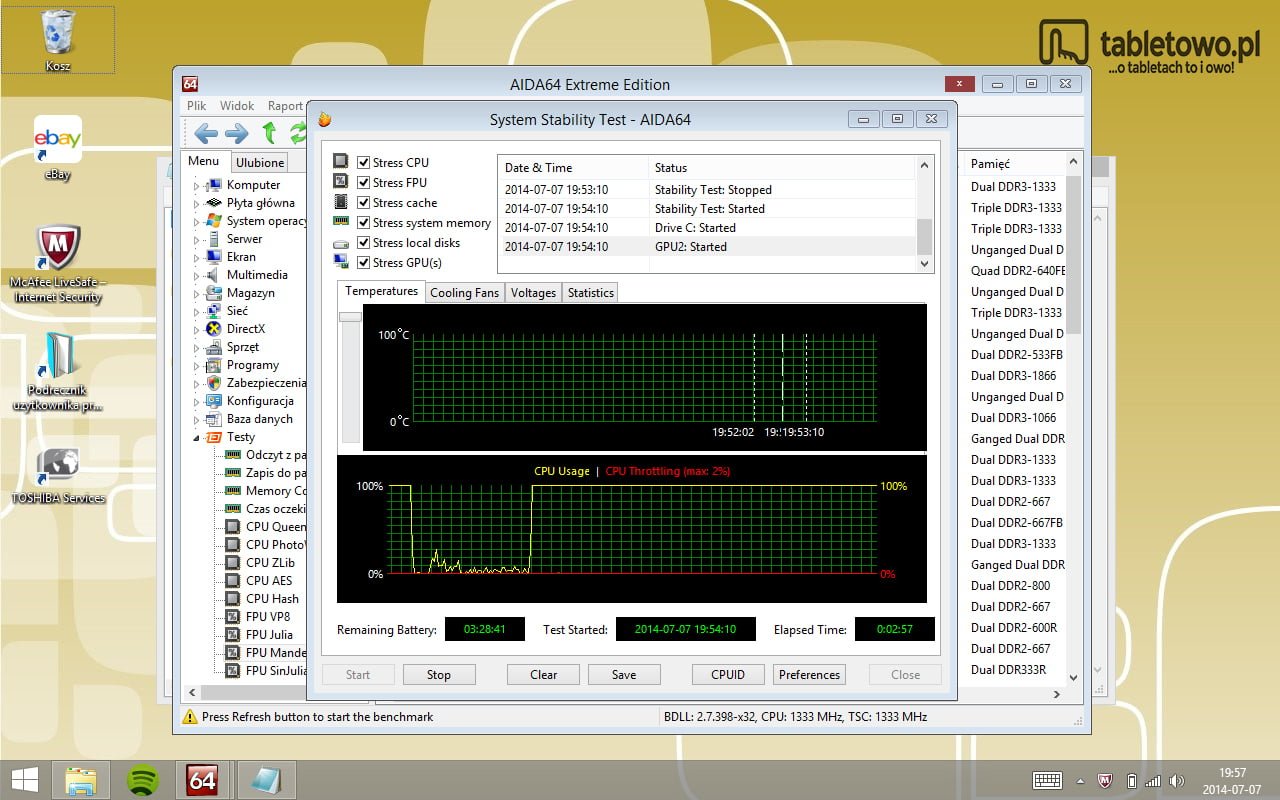
Task: Uncheck the Stress CPU checkbox
Action: point(364,162)
